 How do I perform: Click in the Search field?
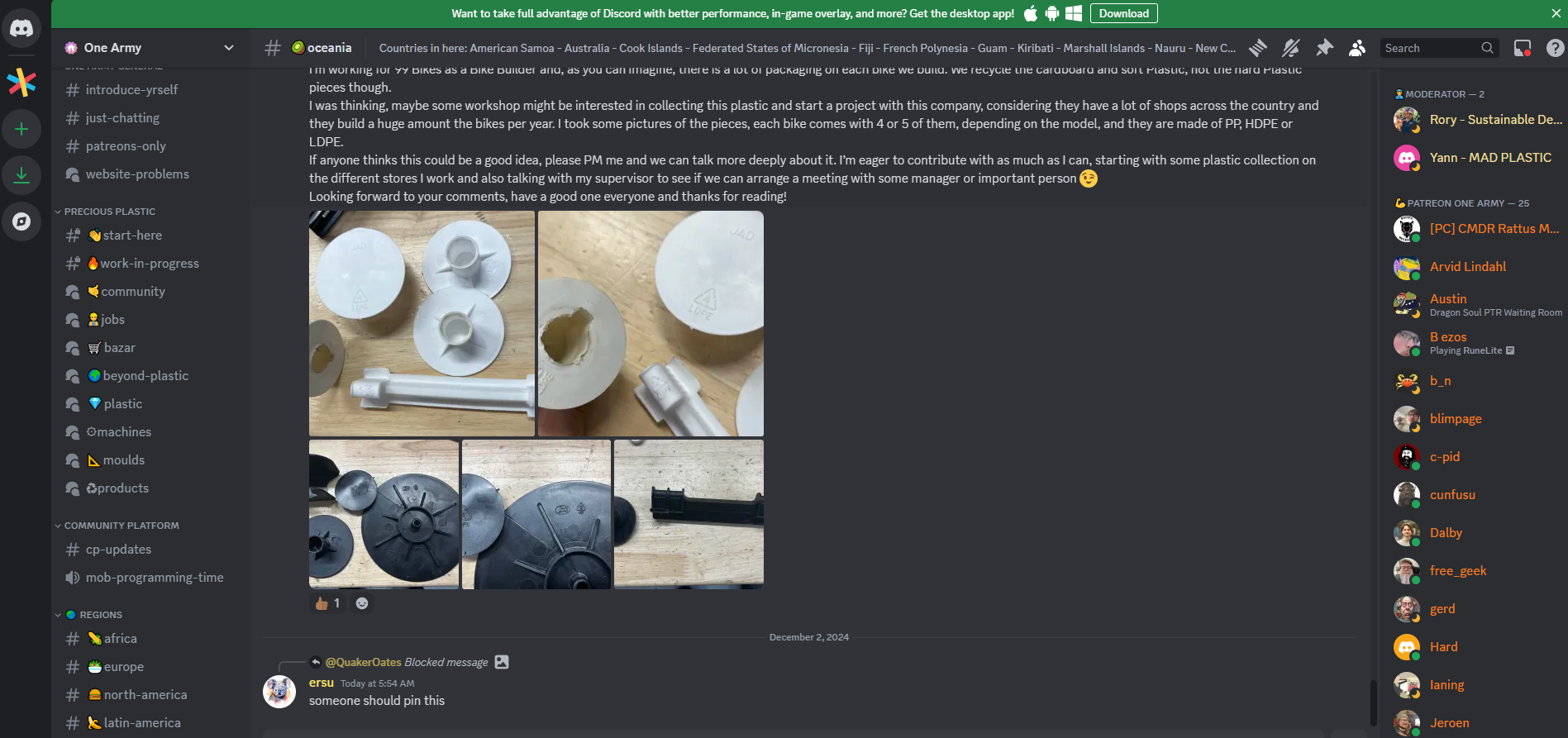pos(1430,48)
